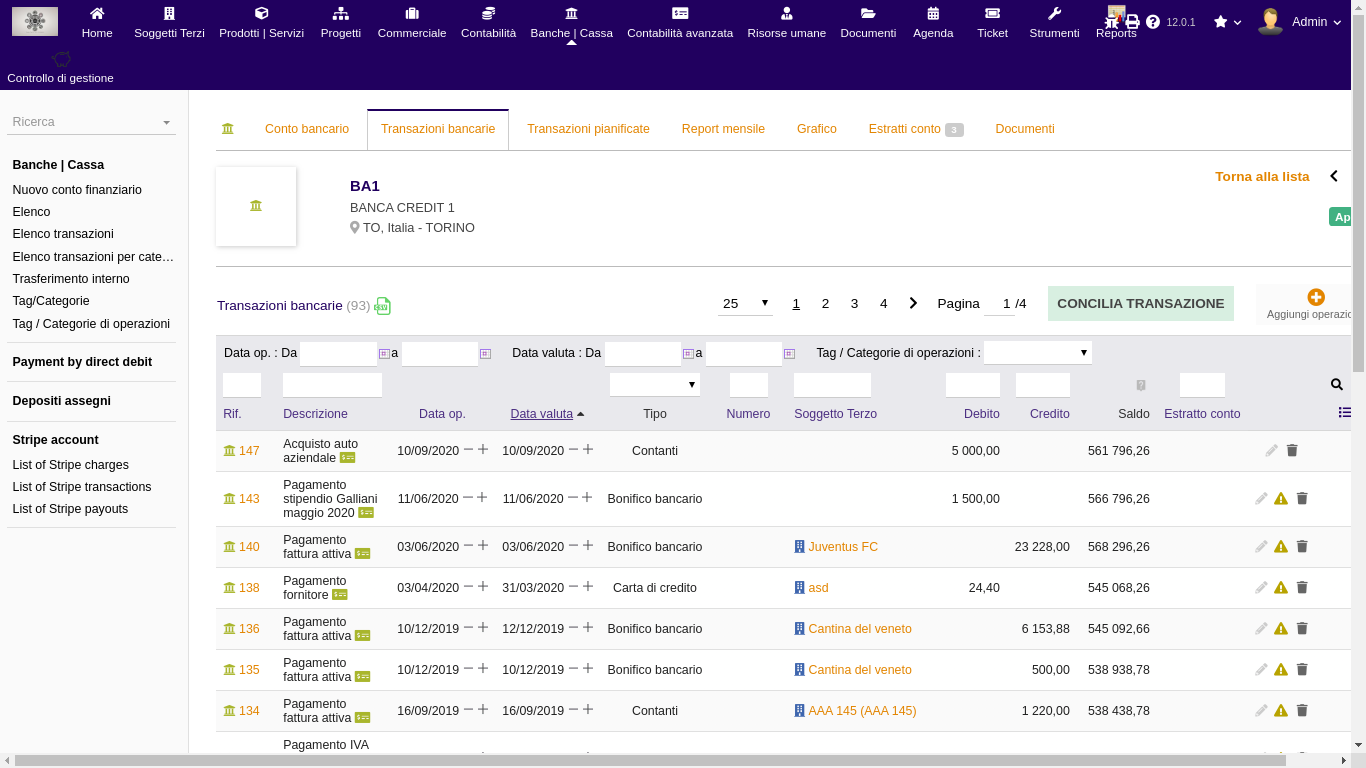Switch to Conto bancario tab
The image size is (1366, 768).
click(x=307, y=129)
